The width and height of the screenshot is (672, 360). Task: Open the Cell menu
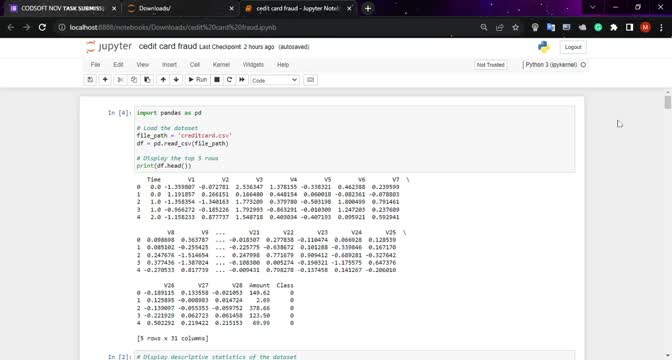(x=195, y=65)
